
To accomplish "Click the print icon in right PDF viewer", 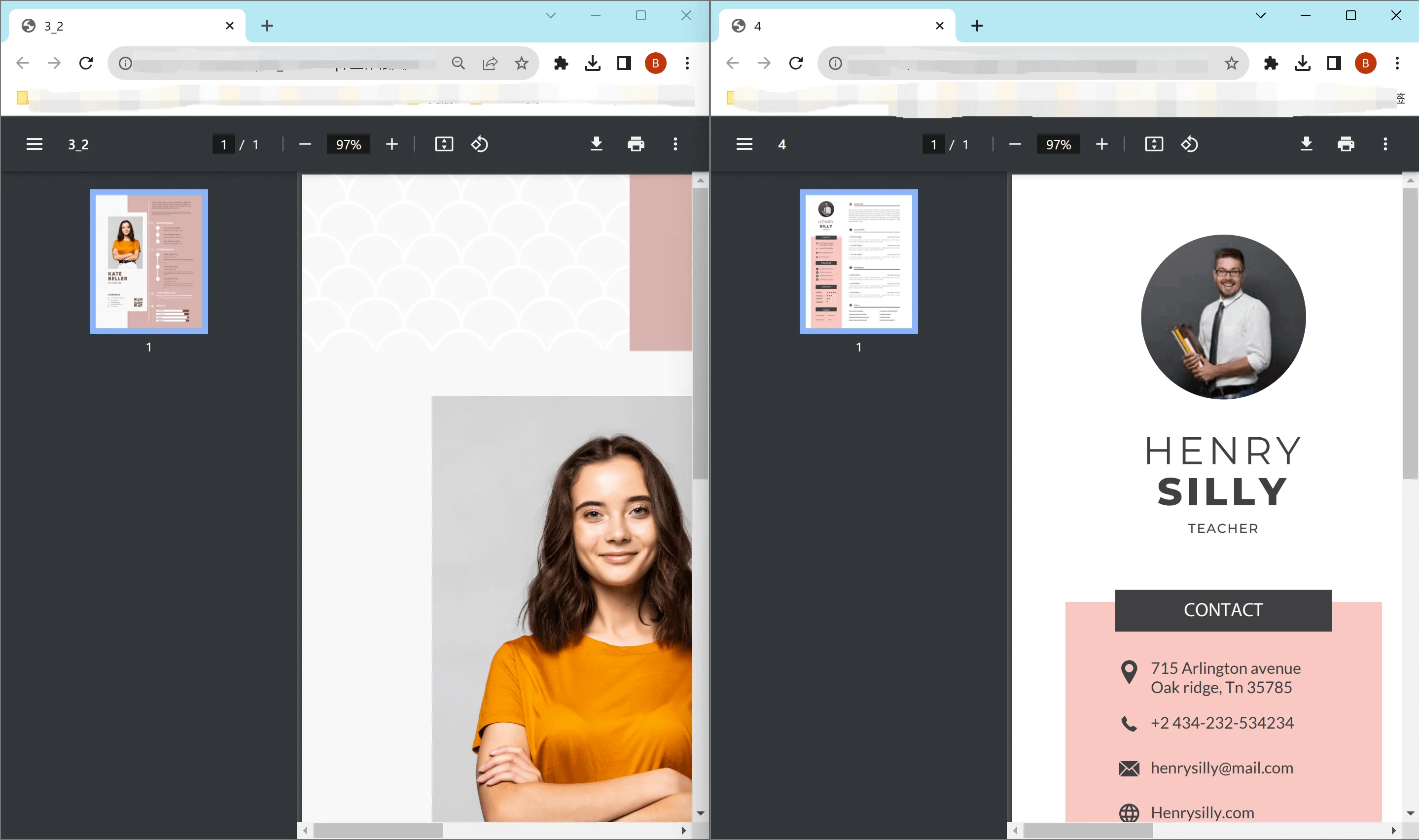I will 1346,144.
